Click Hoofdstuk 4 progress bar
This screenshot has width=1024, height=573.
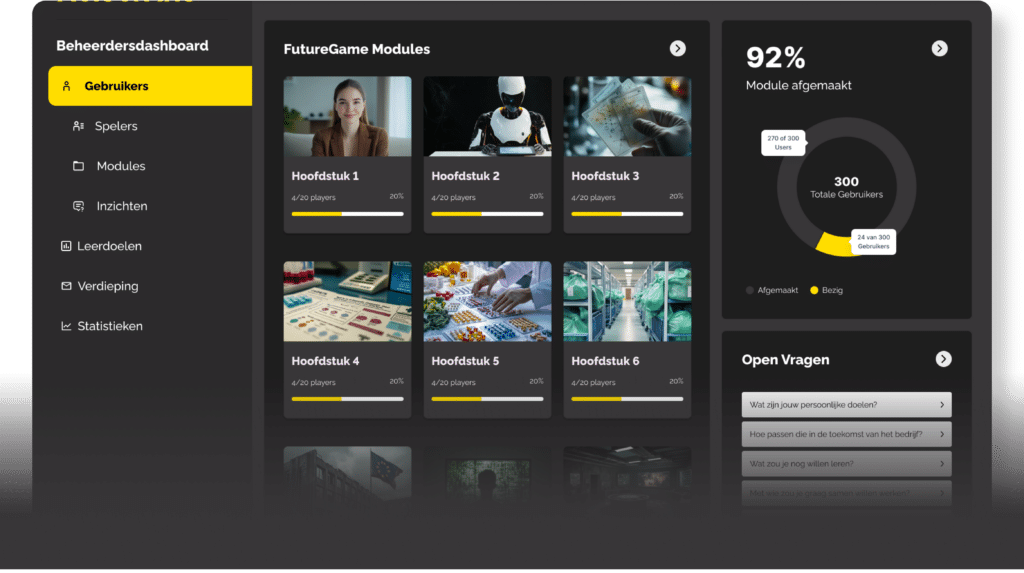[x=347, y=399]
